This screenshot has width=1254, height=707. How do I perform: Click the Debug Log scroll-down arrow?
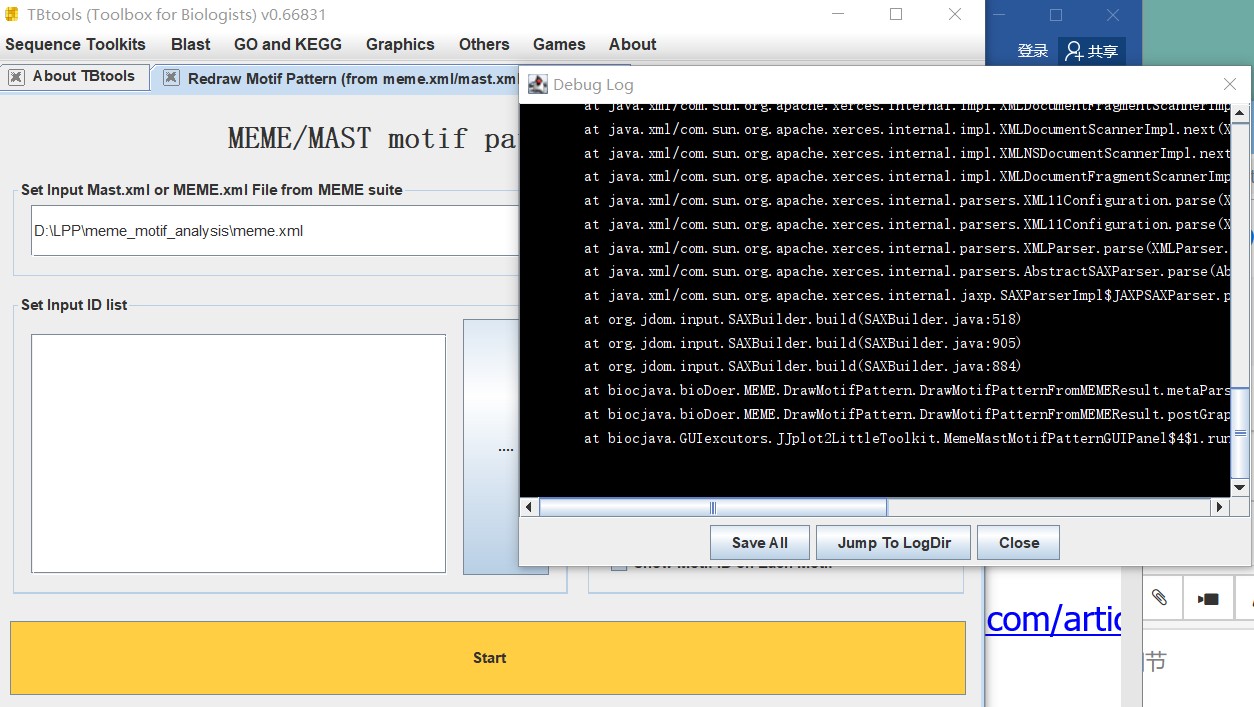pos(1240,487)
